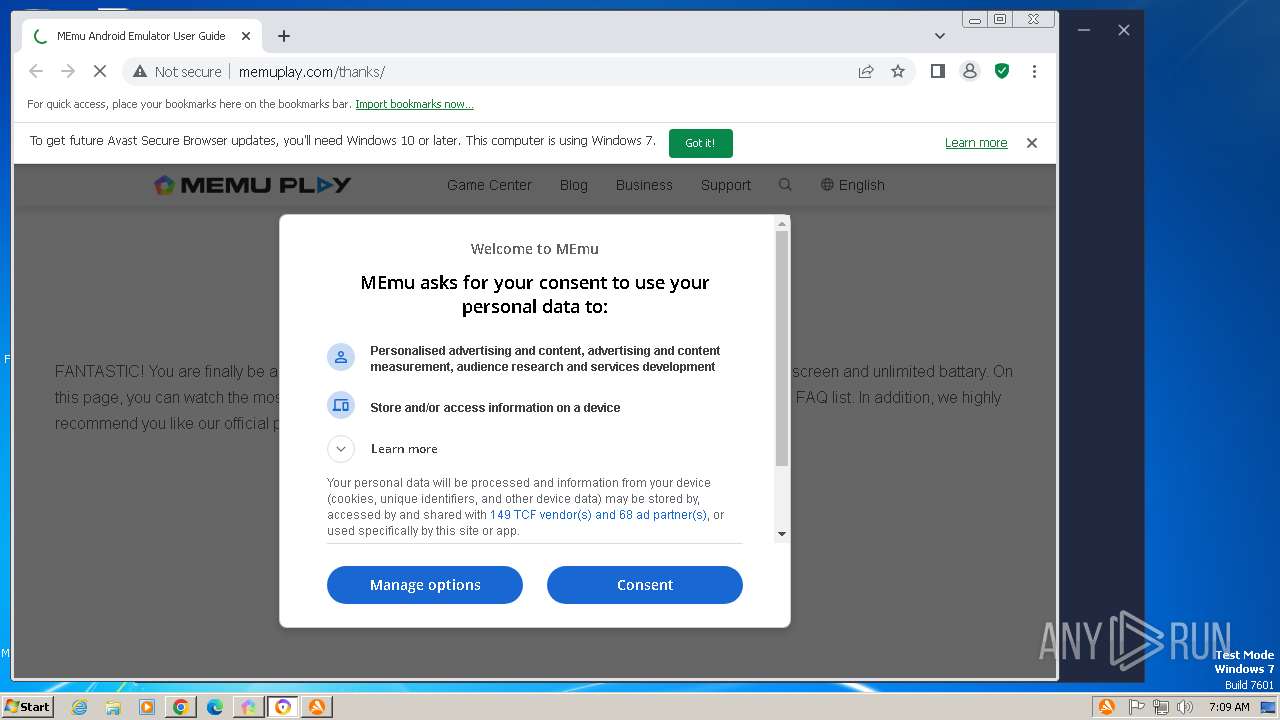Open the Business menu item
1280x720 pixels.
(x=644, y=185)
